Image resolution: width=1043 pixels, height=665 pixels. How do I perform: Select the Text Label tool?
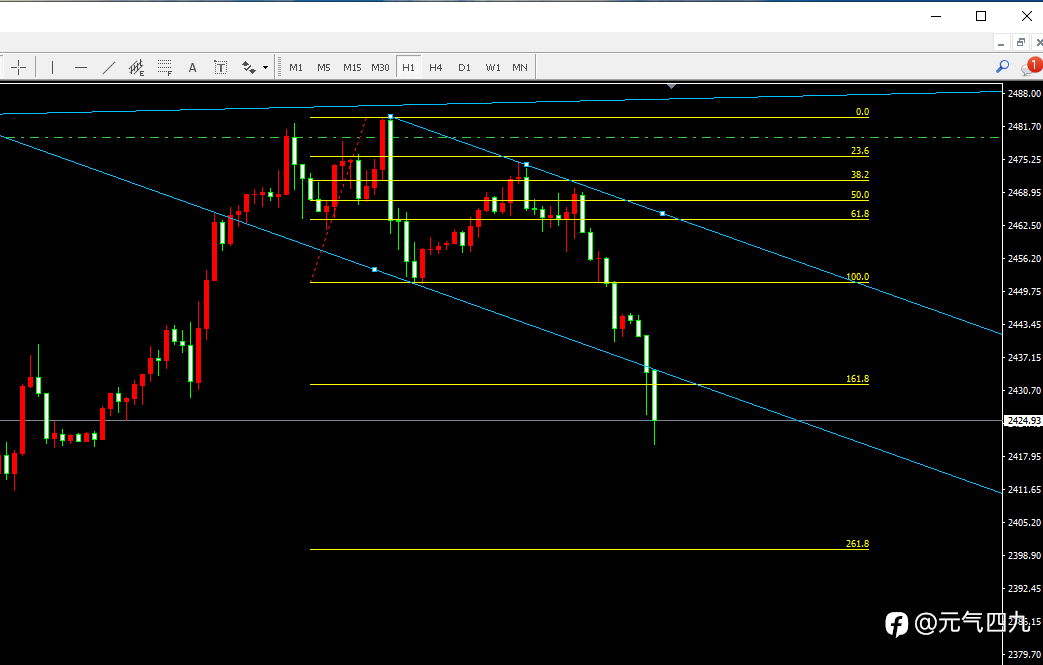[220, 67]
